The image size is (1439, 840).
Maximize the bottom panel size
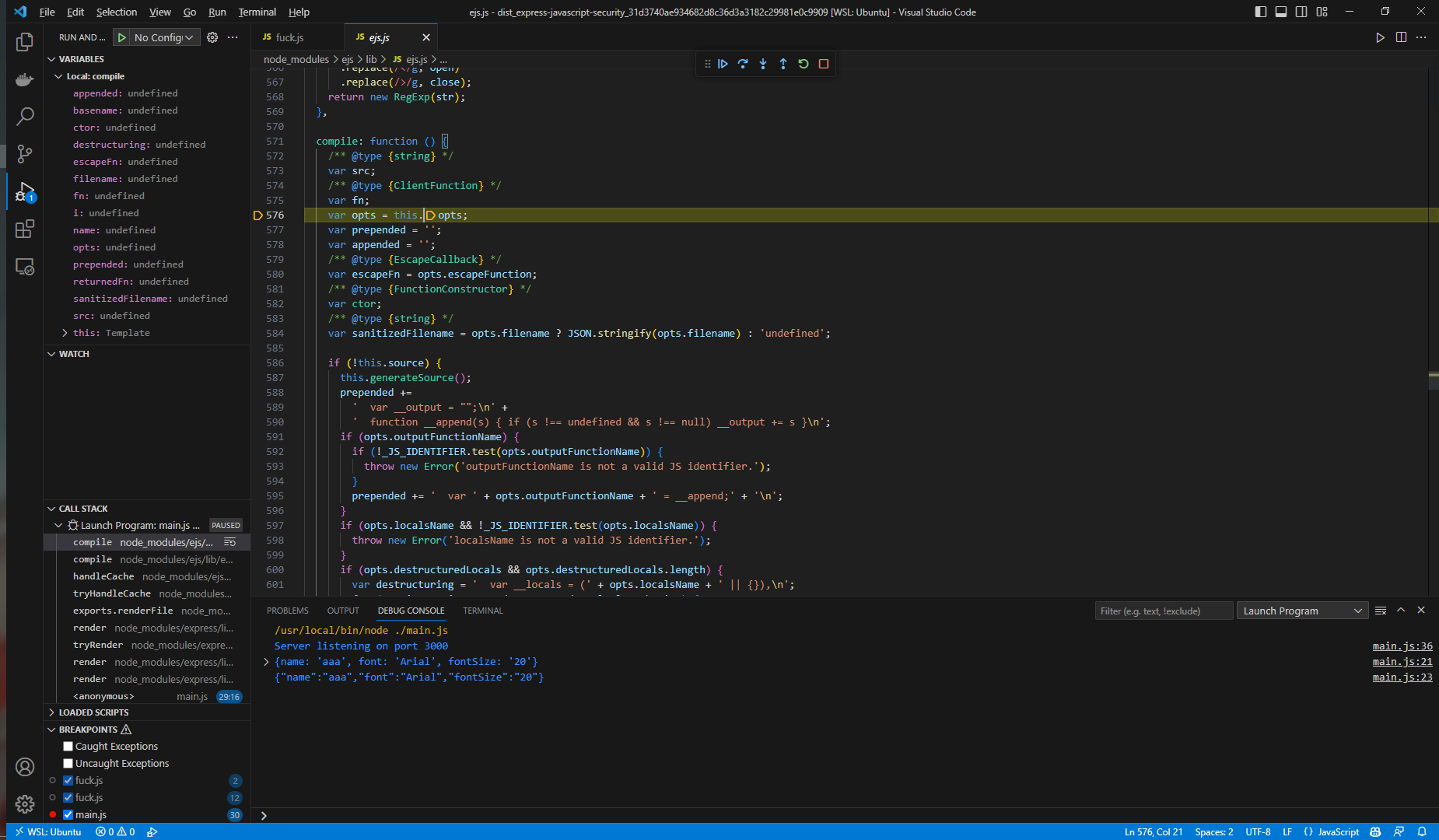[x=1401, y=611]
